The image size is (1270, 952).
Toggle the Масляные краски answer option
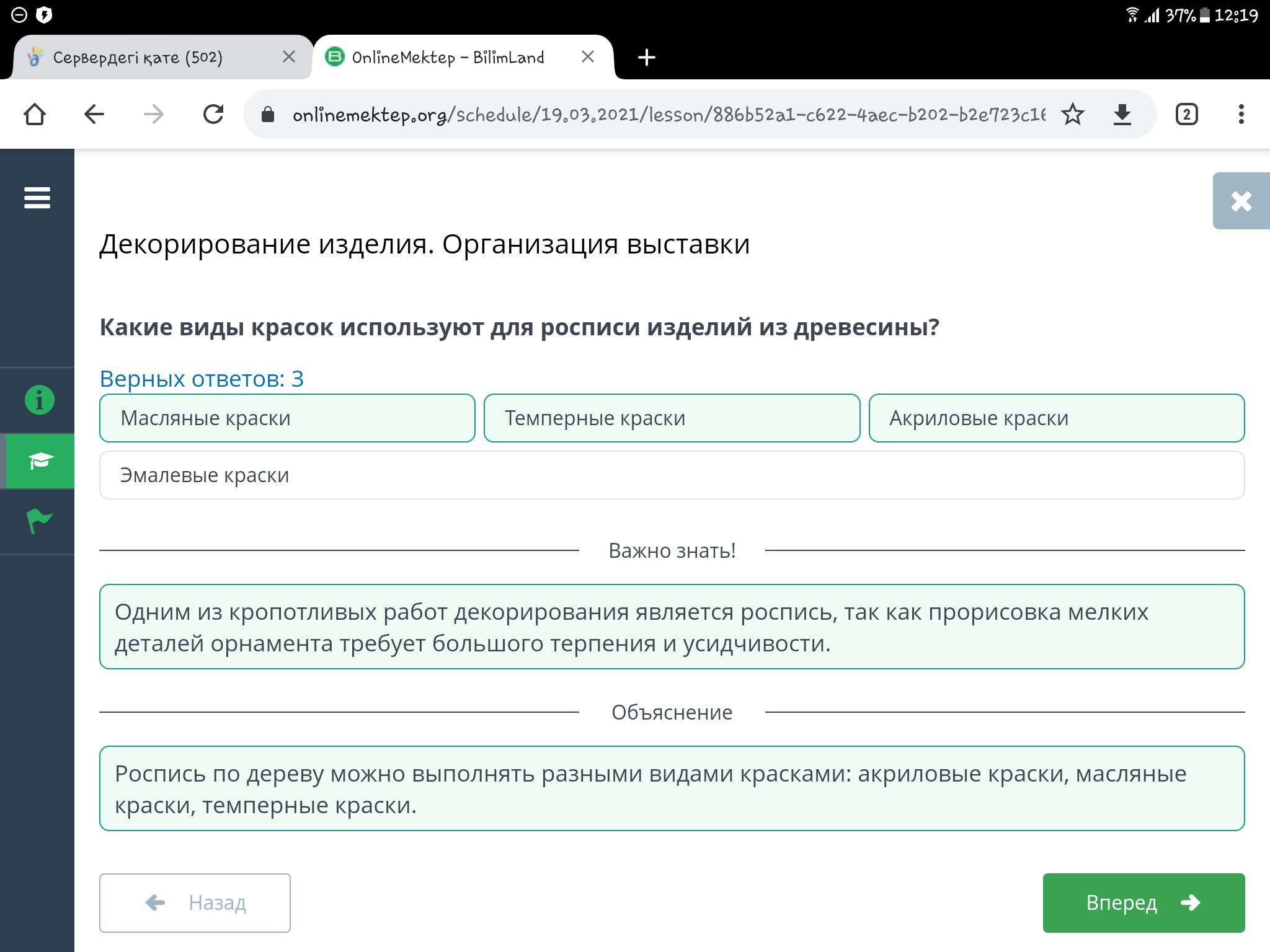[287, 418]
